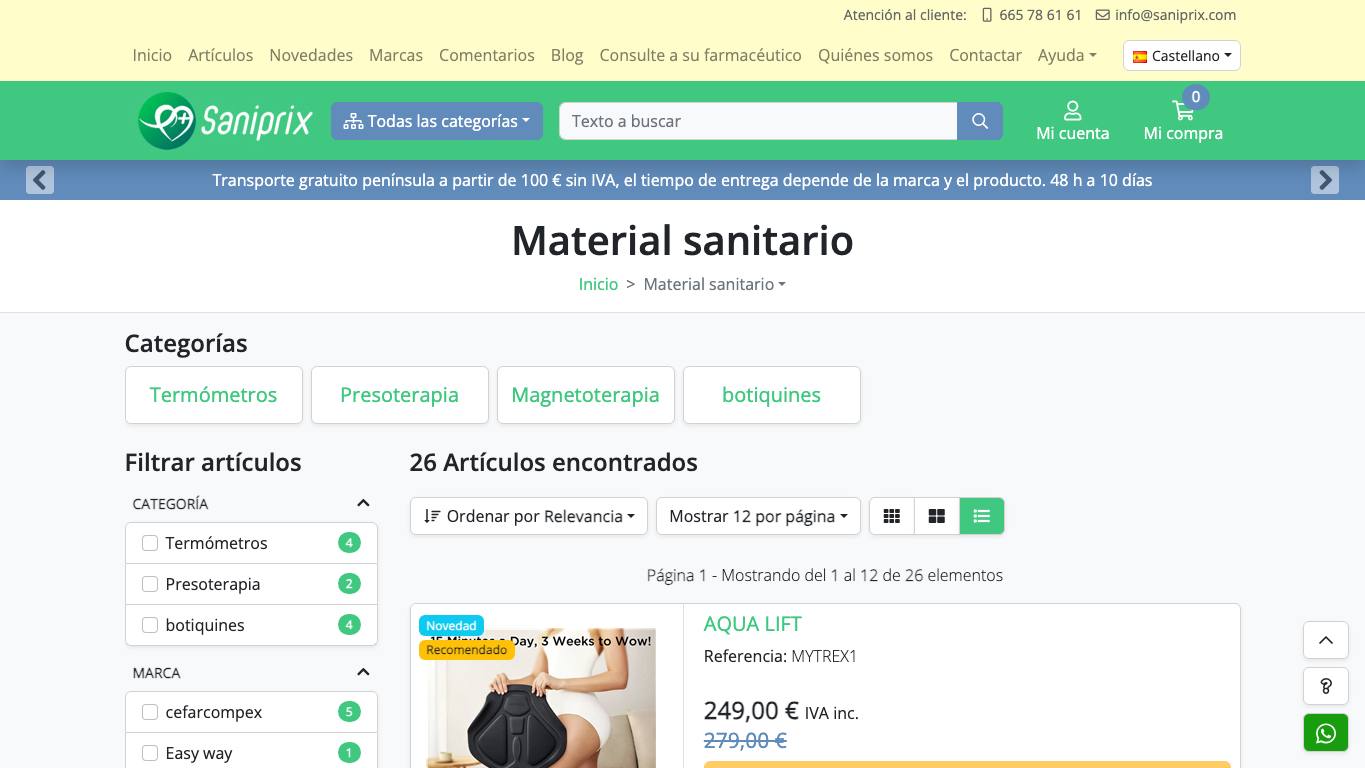Click phone number 665 78 61 61

(1040, 15)
